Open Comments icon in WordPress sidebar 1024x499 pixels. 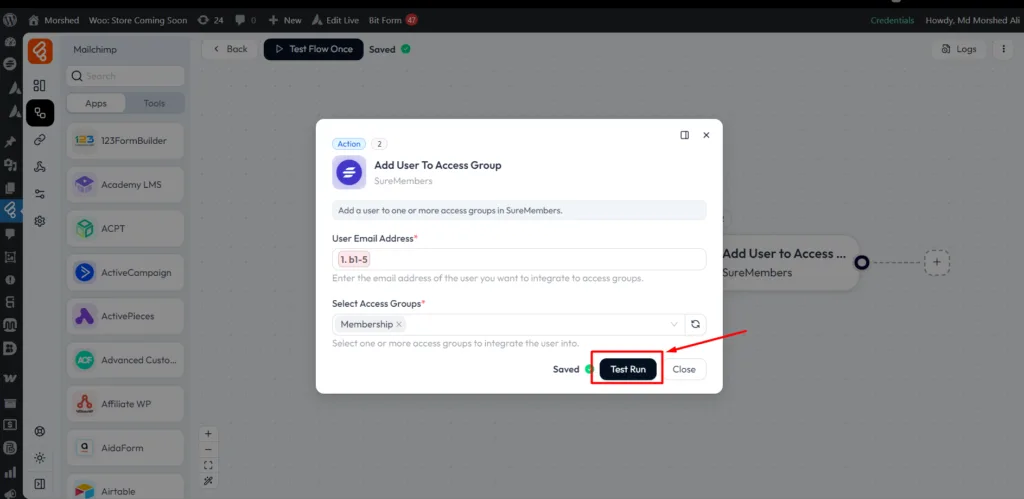(10, 233)
